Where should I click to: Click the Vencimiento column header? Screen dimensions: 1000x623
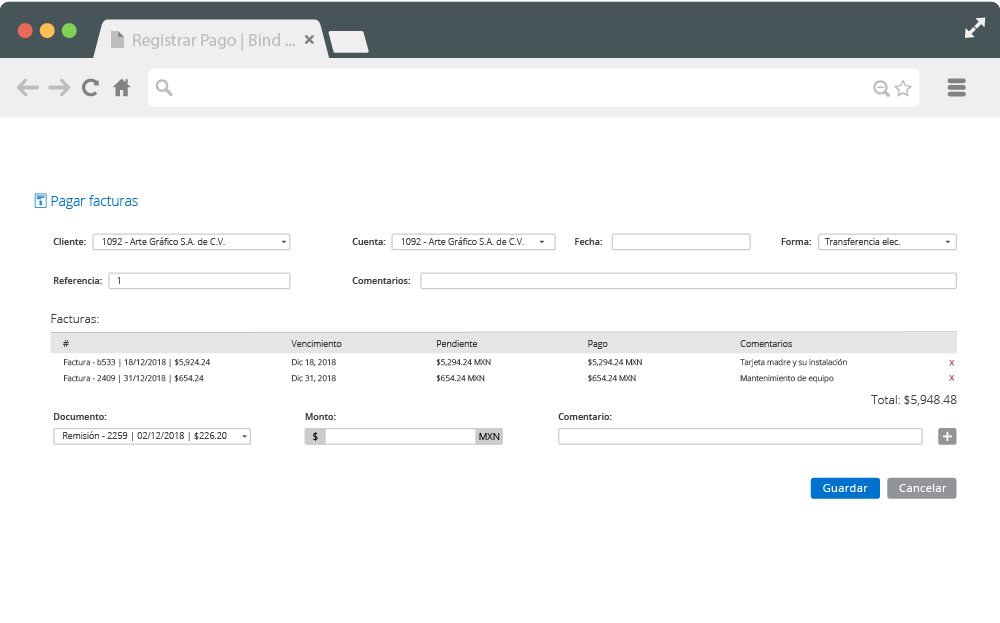316,344
